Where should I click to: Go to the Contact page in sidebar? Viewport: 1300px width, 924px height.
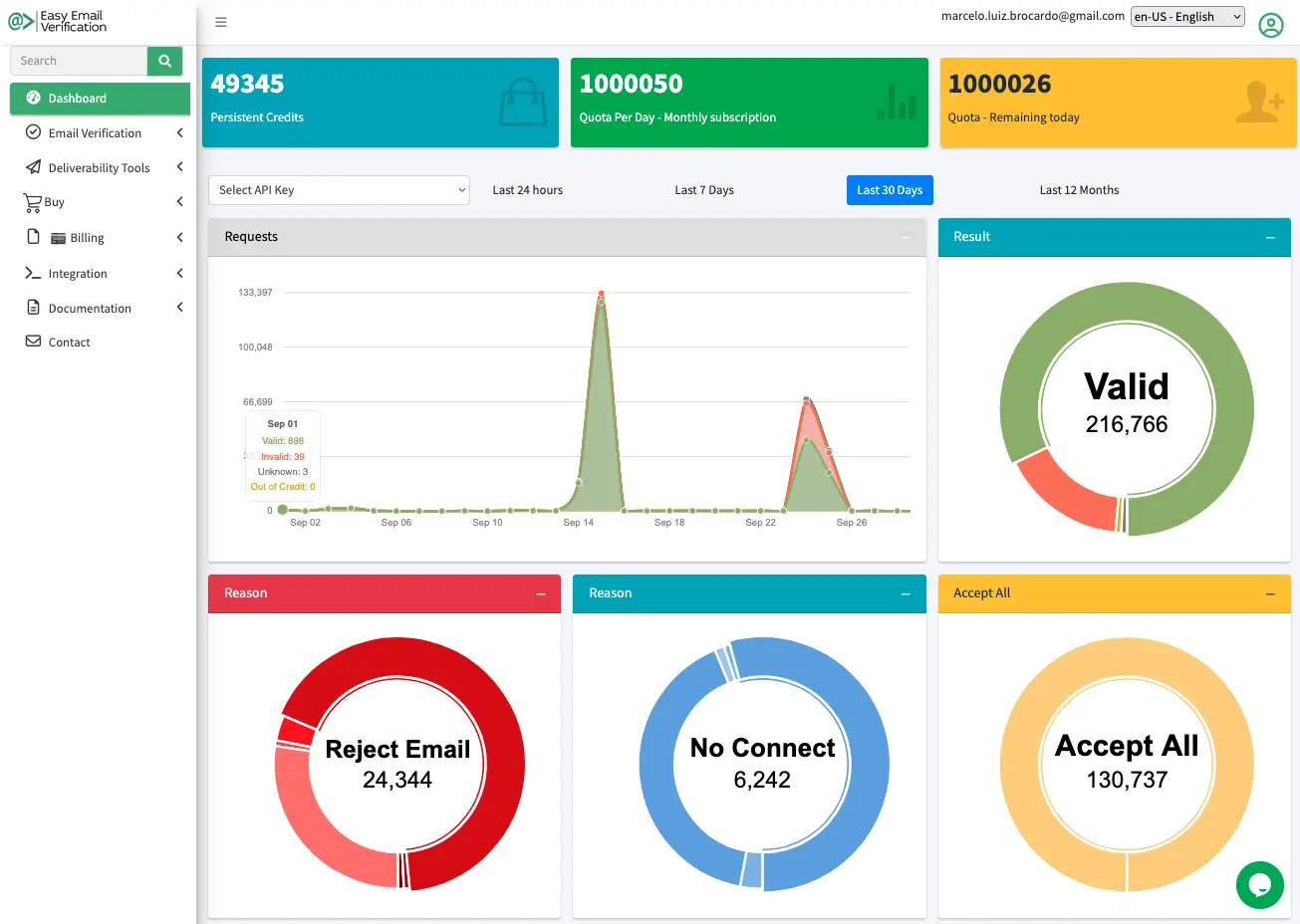click(x=69, y=343)
